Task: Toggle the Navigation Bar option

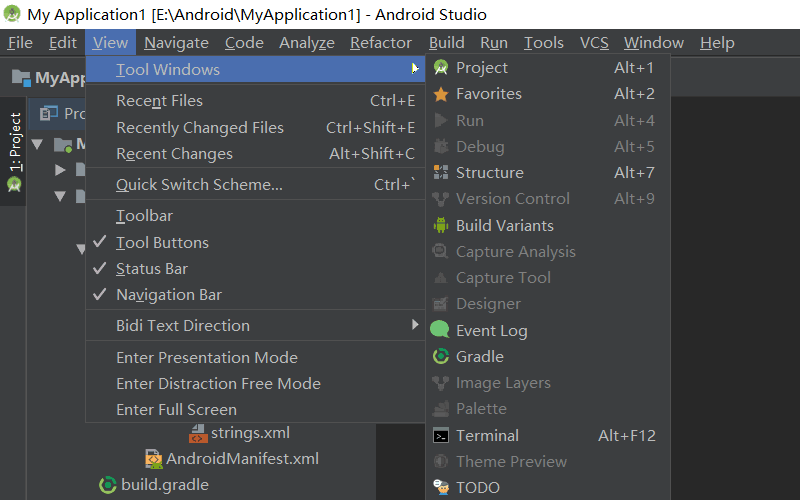Action: (256, 294)
